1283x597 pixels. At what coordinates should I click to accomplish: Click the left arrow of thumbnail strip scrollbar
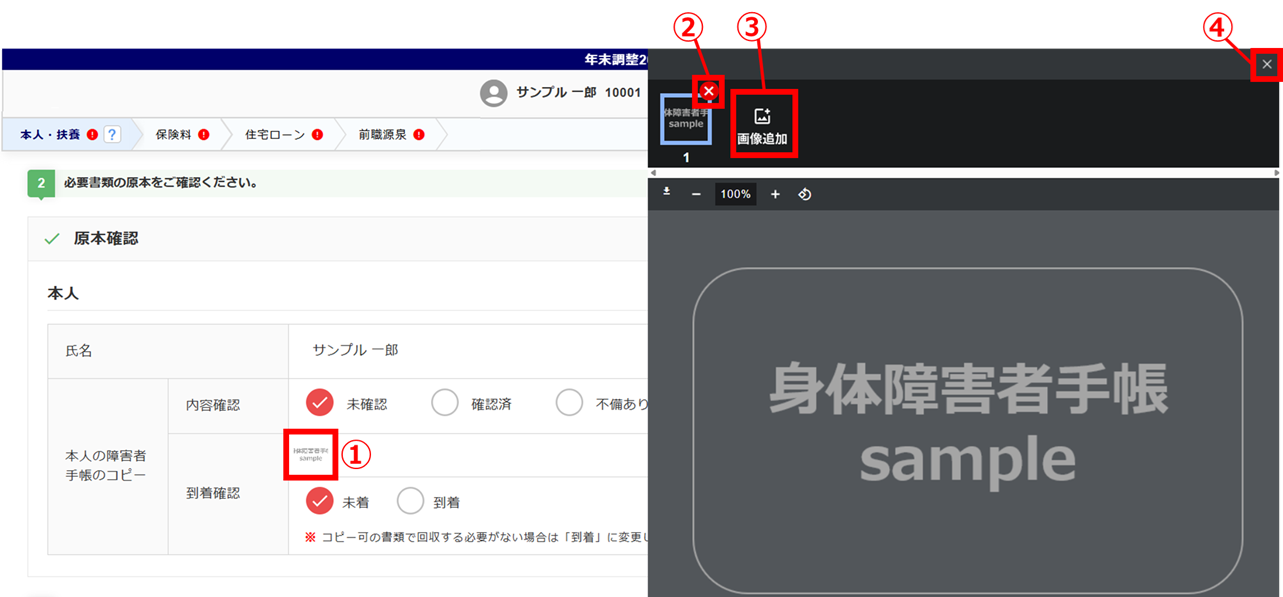(652, 173)
